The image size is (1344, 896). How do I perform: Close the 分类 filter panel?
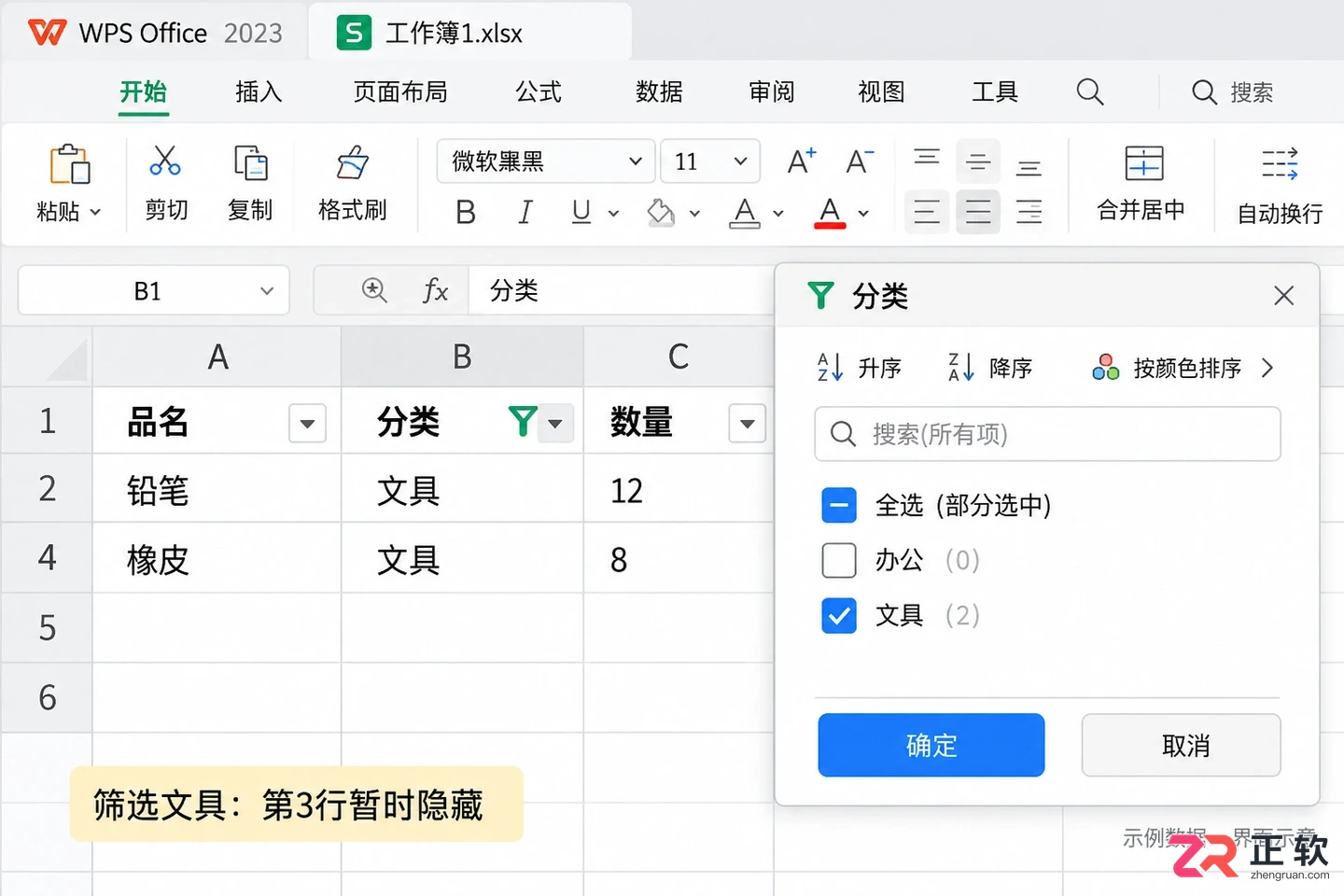1284,296
